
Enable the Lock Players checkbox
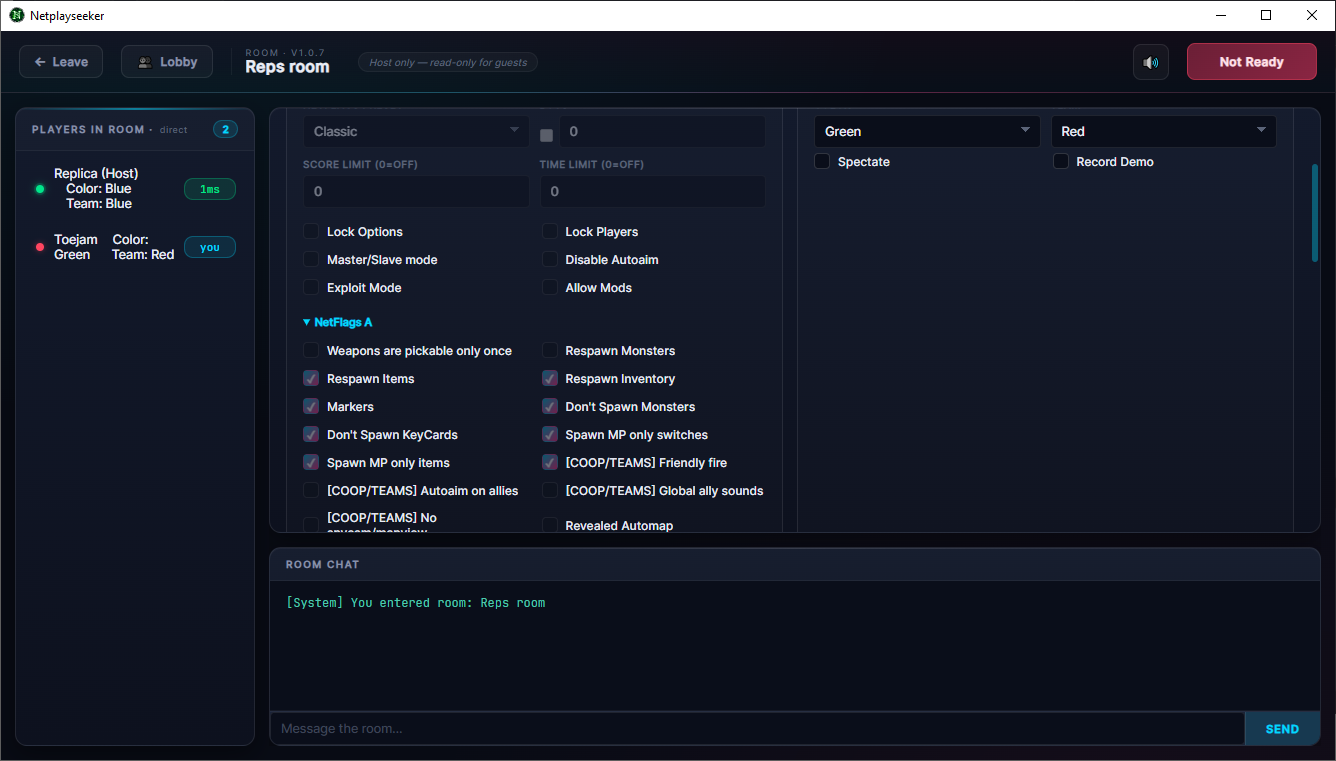click(550, 231)
